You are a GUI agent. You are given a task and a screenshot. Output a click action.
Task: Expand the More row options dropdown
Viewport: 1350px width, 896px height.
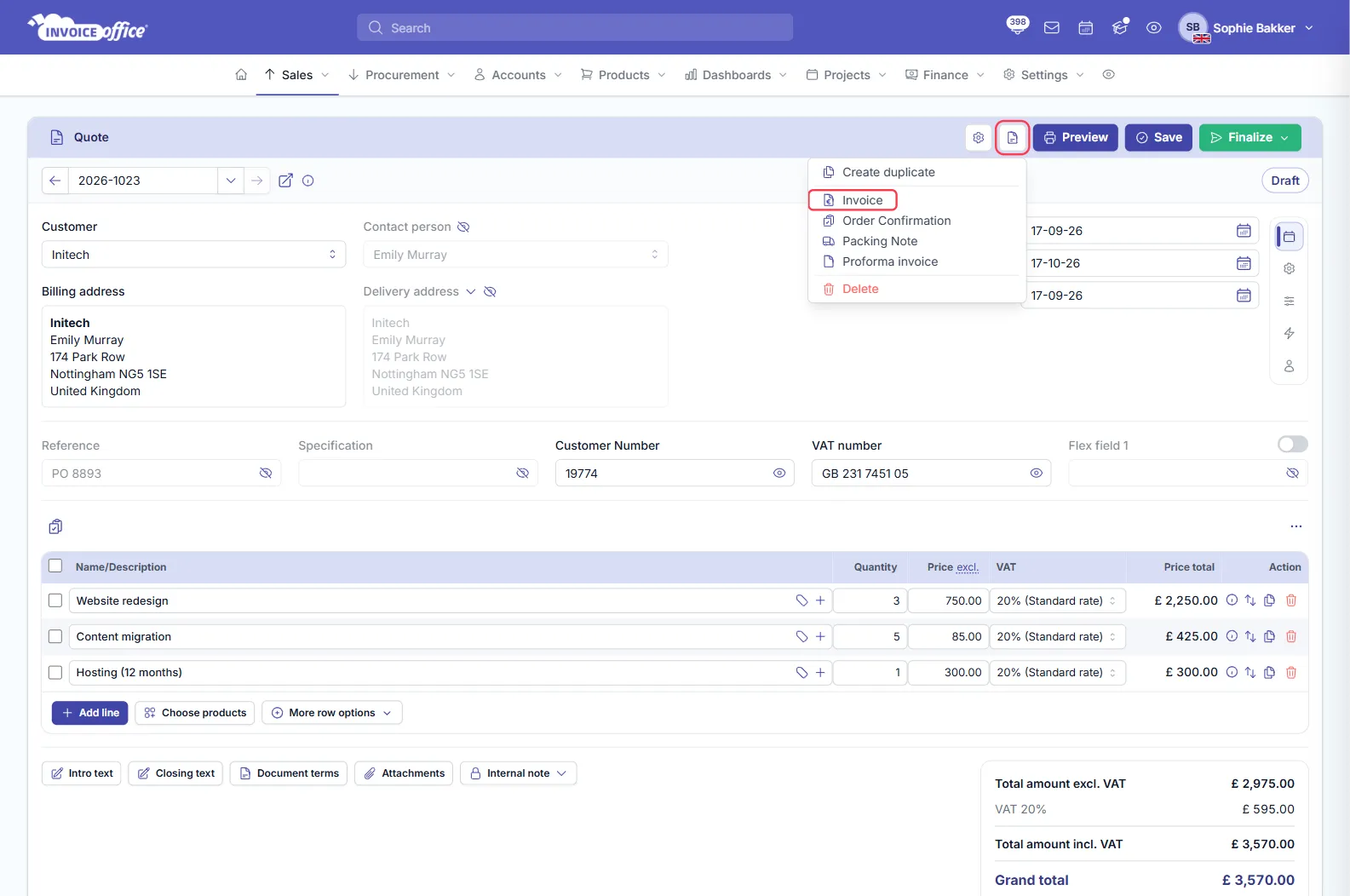(x=332, y=713)
